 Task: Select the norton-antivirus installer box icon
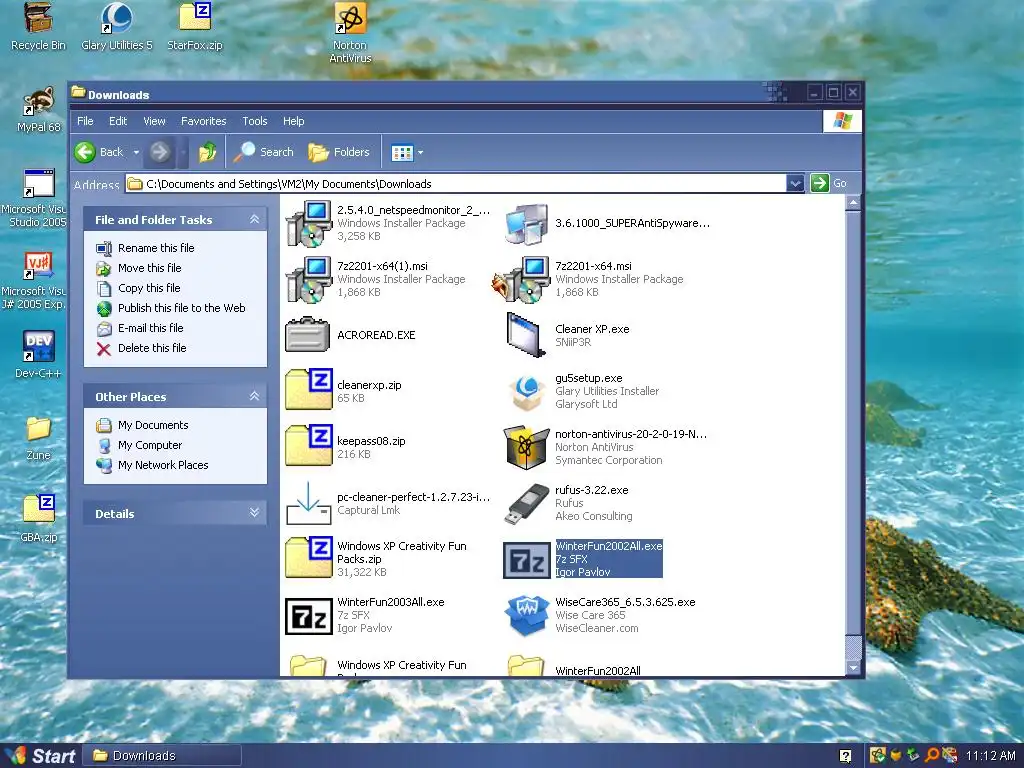coord(526,447)
